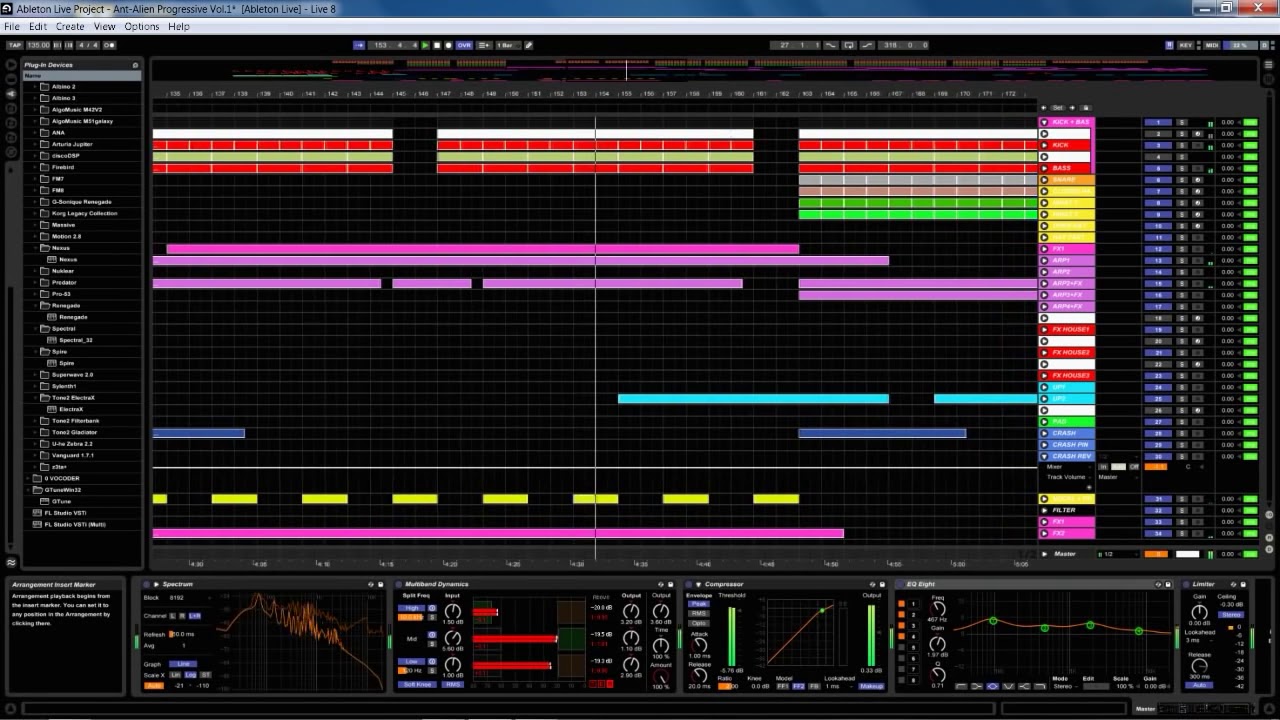Select FL Studio VSTi (Multi) entry
The image size is (1280, 720).
(x=75, y=524)
